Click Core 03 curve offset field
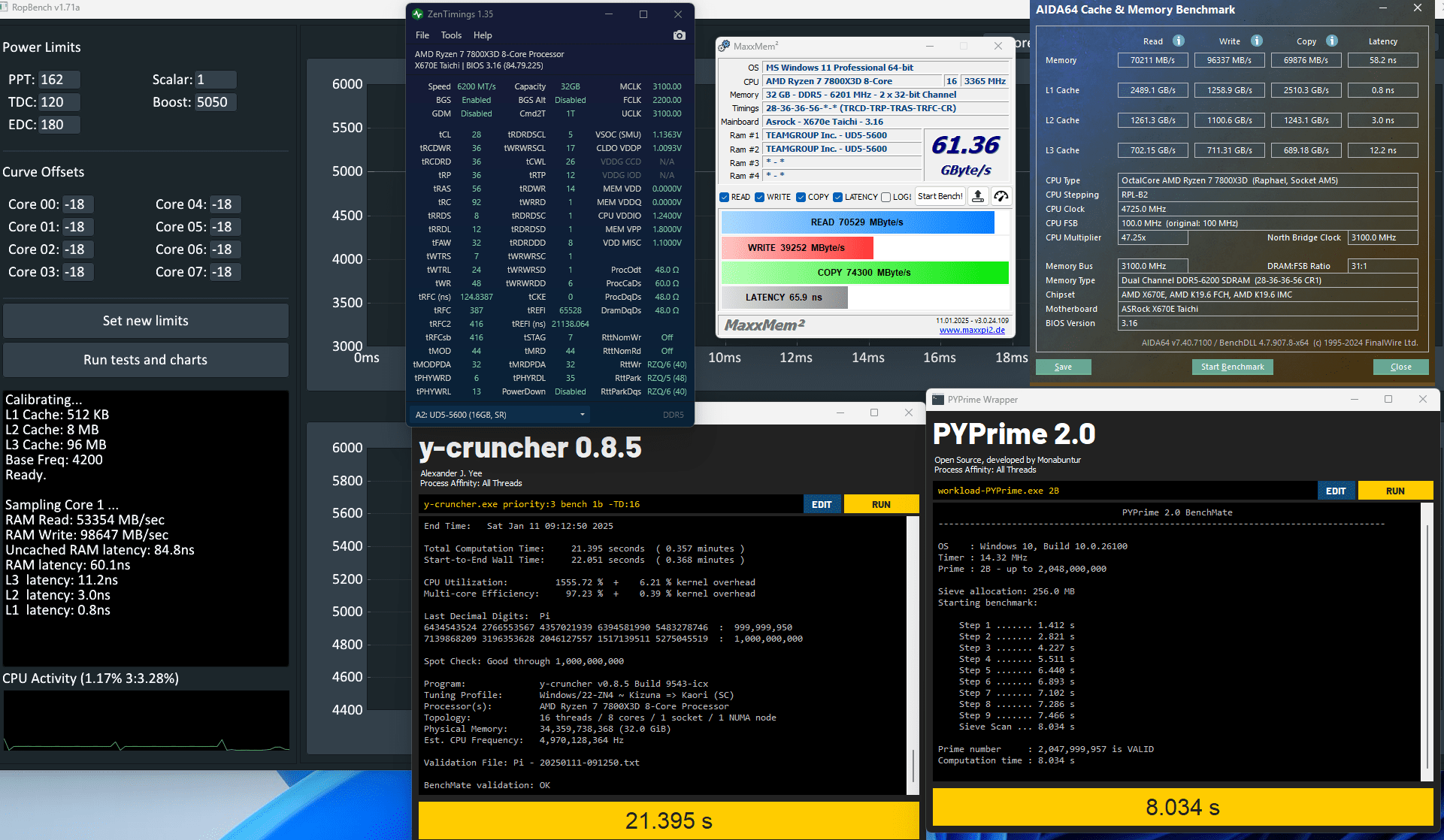 point(77,272)
